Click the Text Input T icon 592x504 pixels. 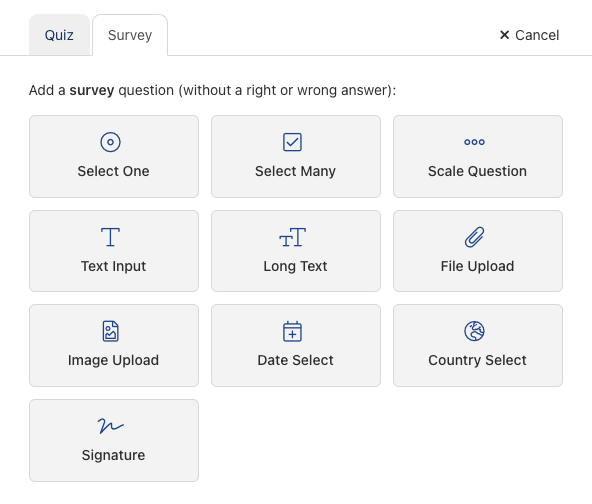[110, 237]
